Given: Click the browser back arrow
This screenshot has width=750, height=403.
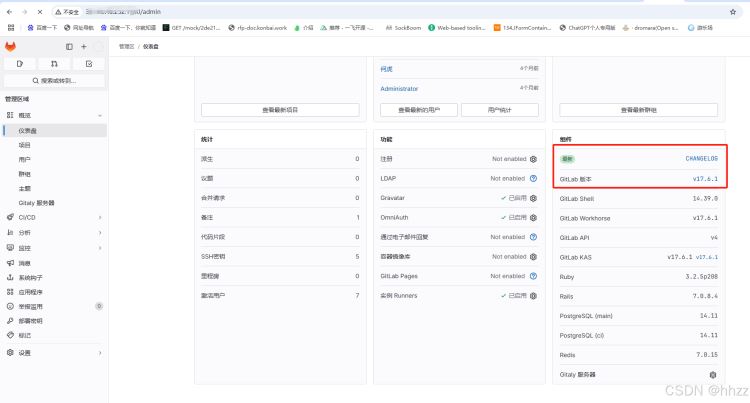Looking at the screenshot, I should [x=10, y=11].
